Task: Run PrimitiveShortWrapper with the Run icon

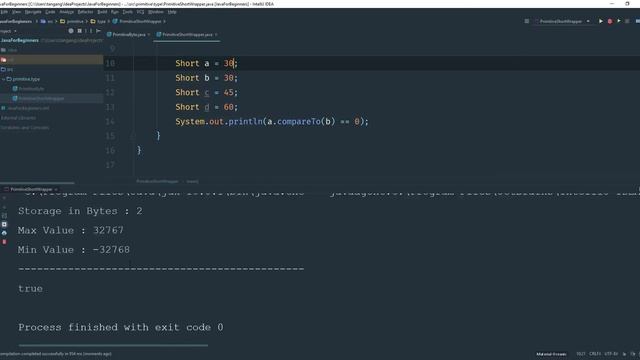Action: tap(600, 21)
